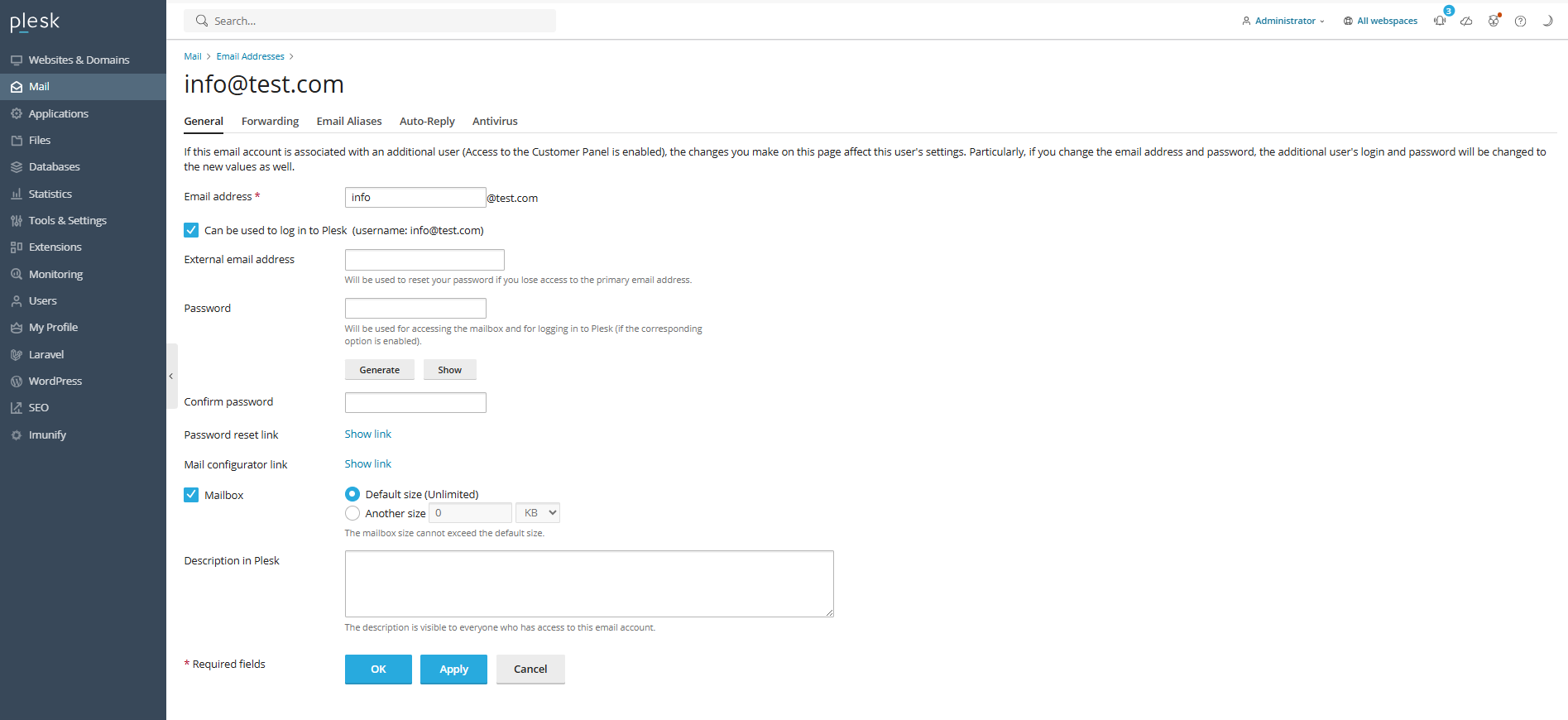
Task: Open the notifications bell icon
Action: [1440, 21]
